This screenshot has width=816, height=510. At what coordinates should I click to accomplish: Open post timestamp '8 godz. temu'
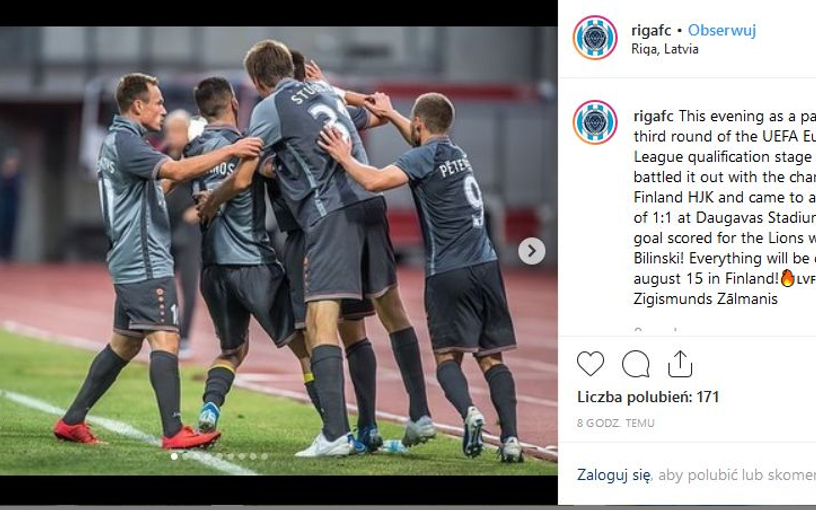(x=616, y=423)
